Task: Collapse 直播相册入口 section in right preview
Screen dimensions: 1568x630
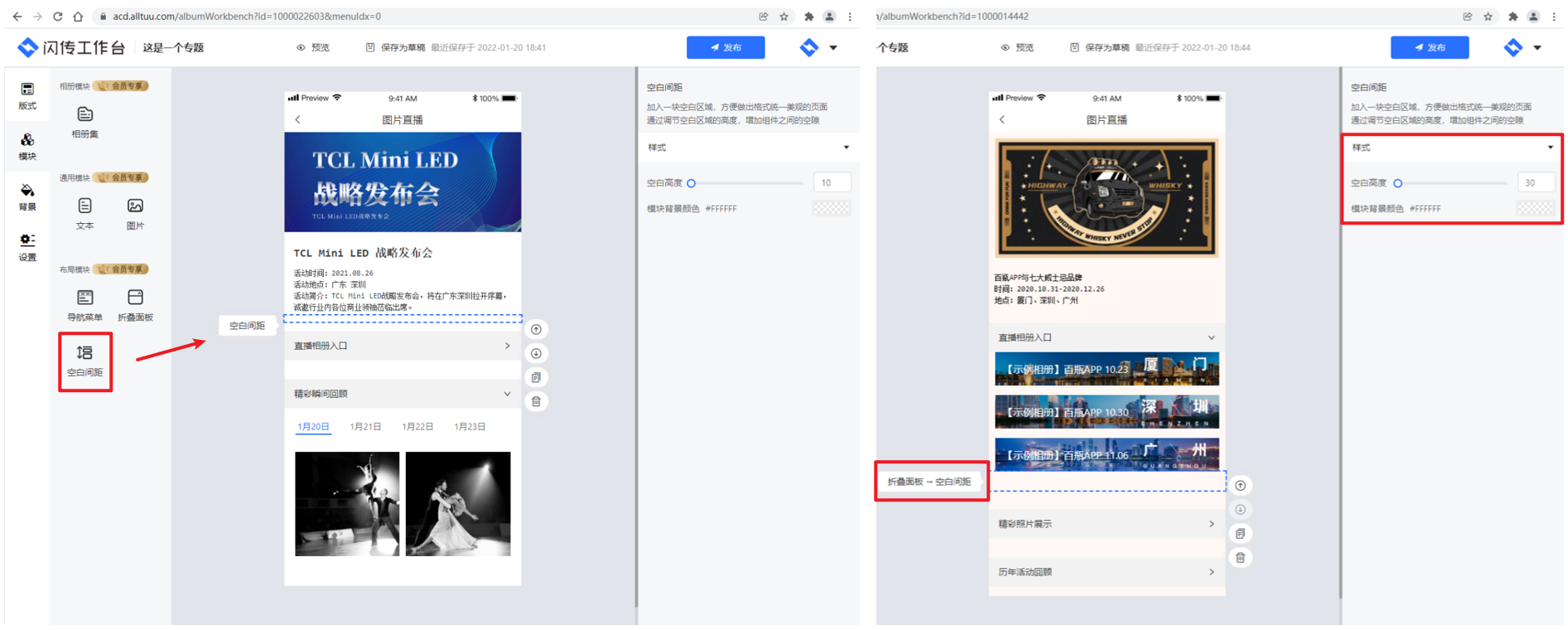Action: [1107, 337]
